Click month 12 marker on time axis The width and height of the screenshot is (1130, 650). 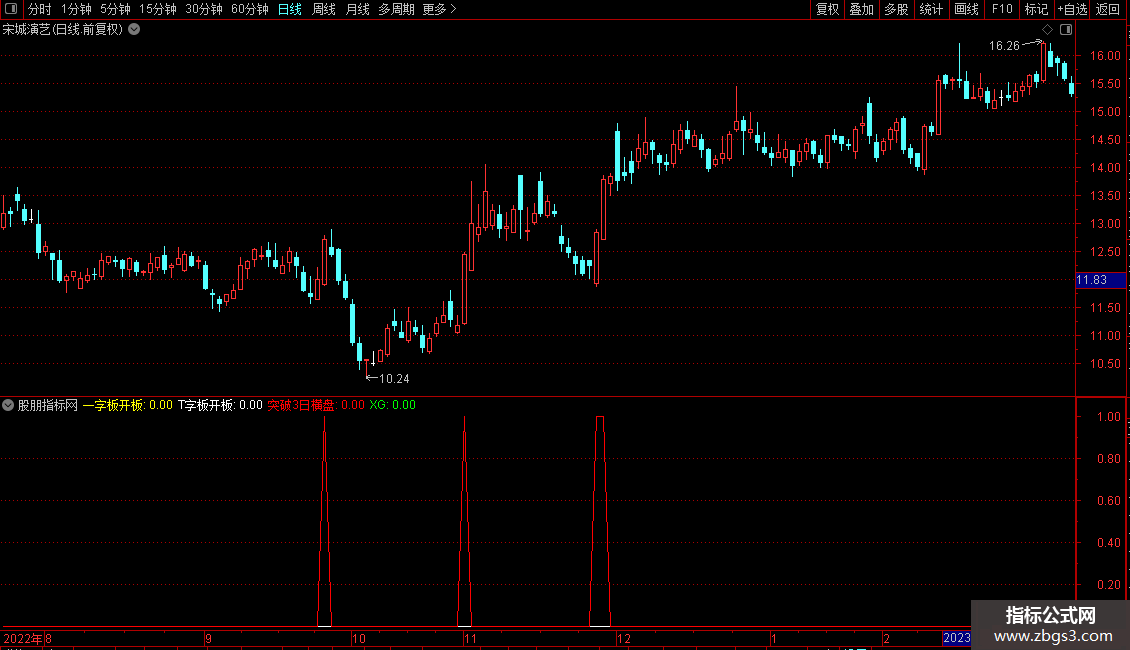coord(623,638)
